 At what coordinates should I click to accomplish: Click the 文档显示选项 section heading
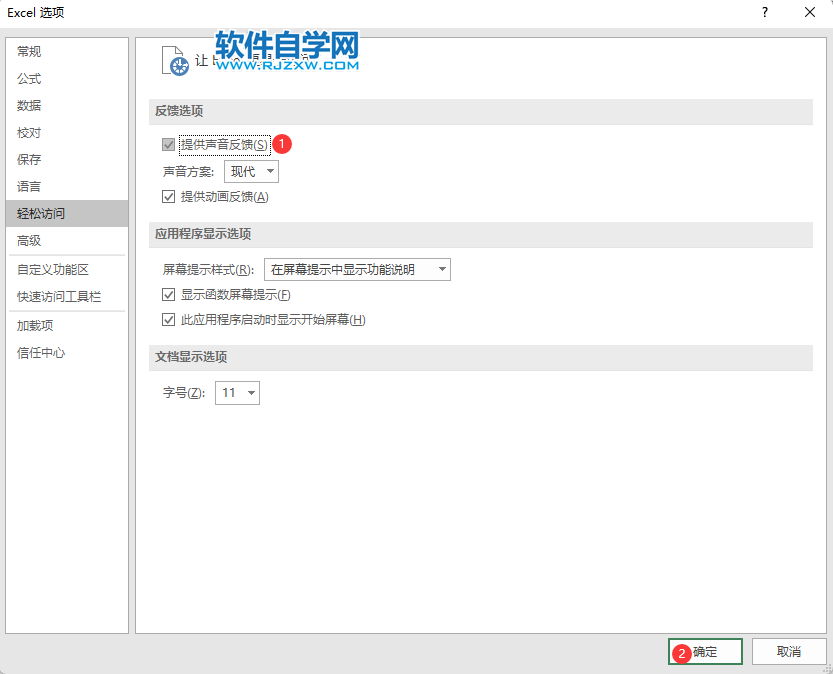tap(191, 357)
